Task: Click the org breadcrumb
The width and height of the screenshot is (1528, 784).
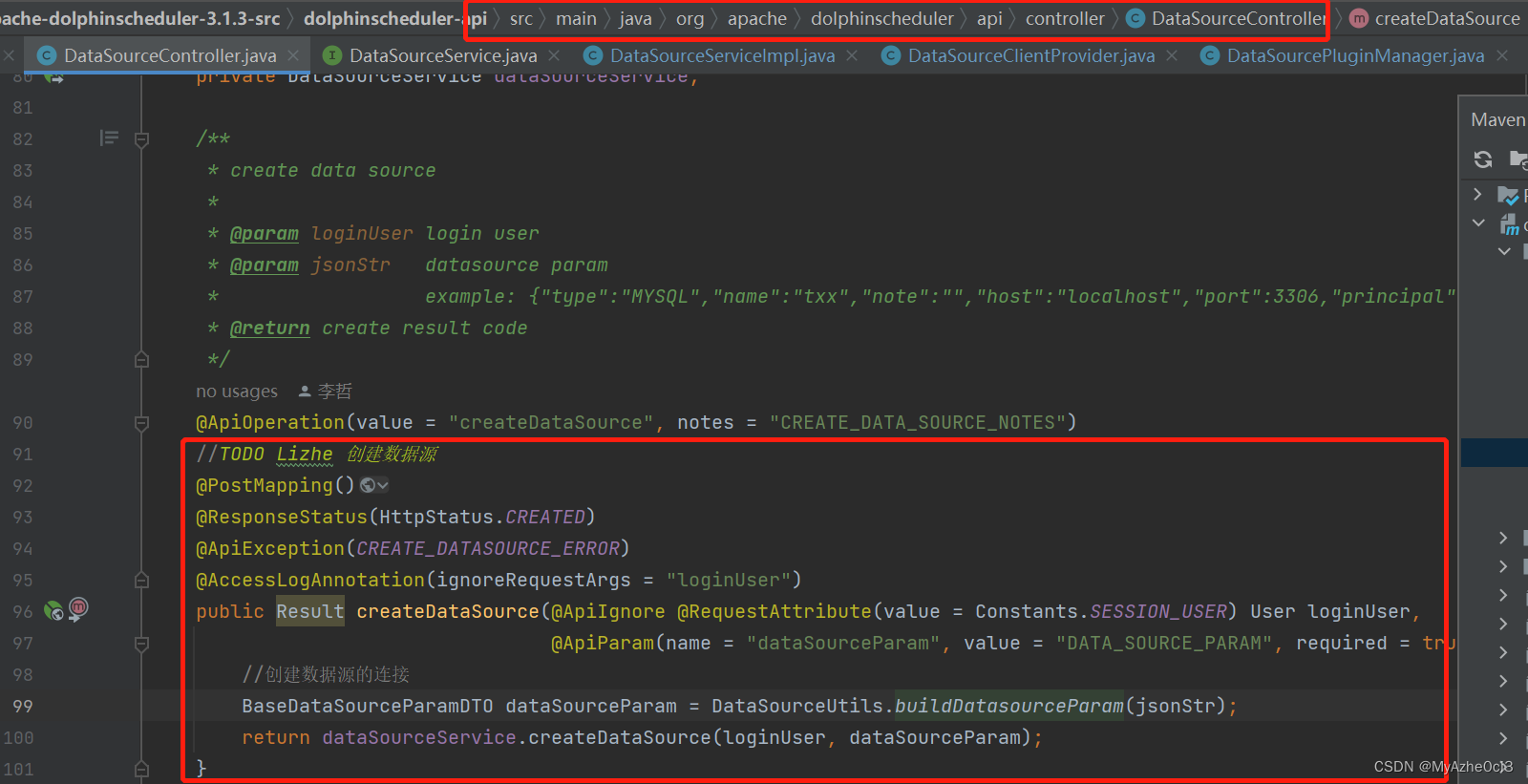Action: [x=690, y=18]
